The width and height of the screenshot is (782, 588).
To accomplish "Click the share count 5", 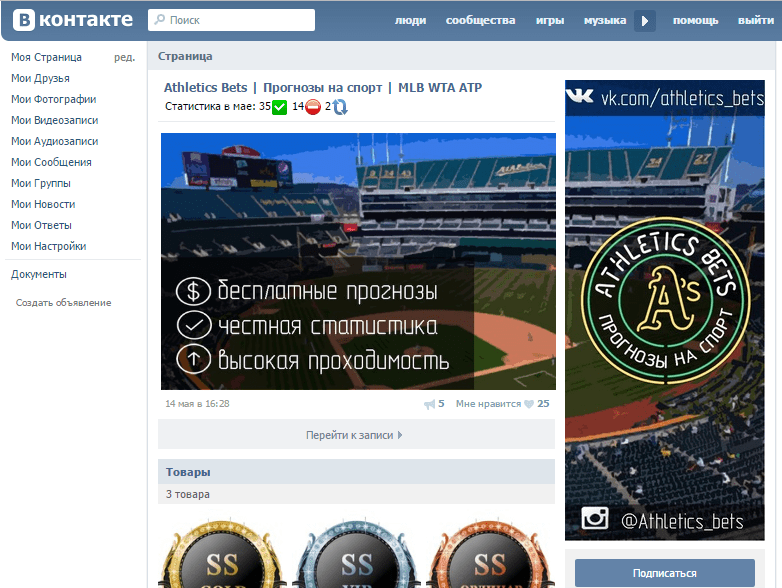I will point(441,403).
